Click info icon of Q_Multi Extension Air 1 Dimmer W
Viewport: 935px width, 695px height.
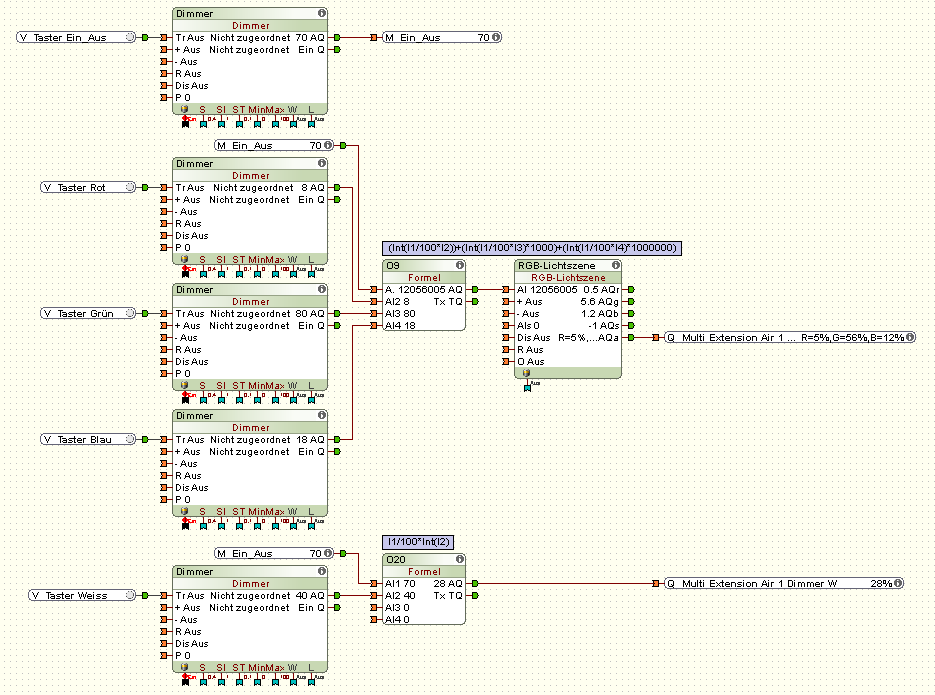(x=899, y=583)
